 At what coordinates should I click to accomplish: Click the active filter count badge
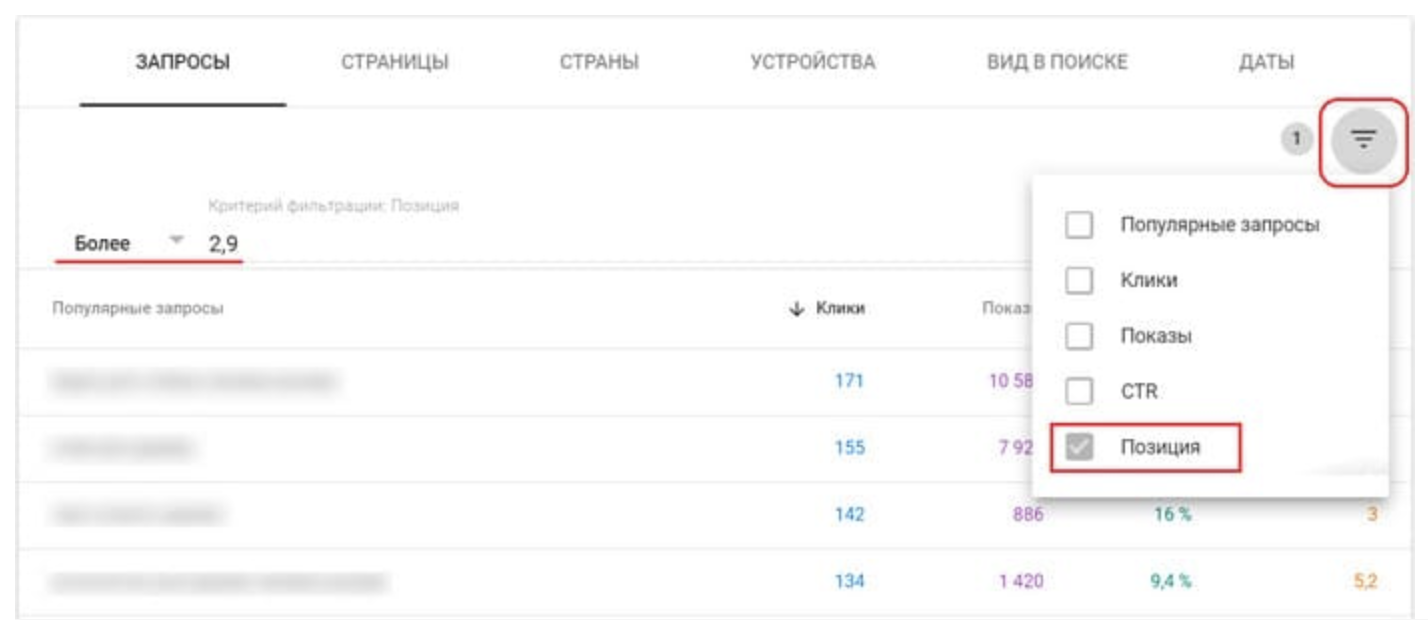point(1297,140)
